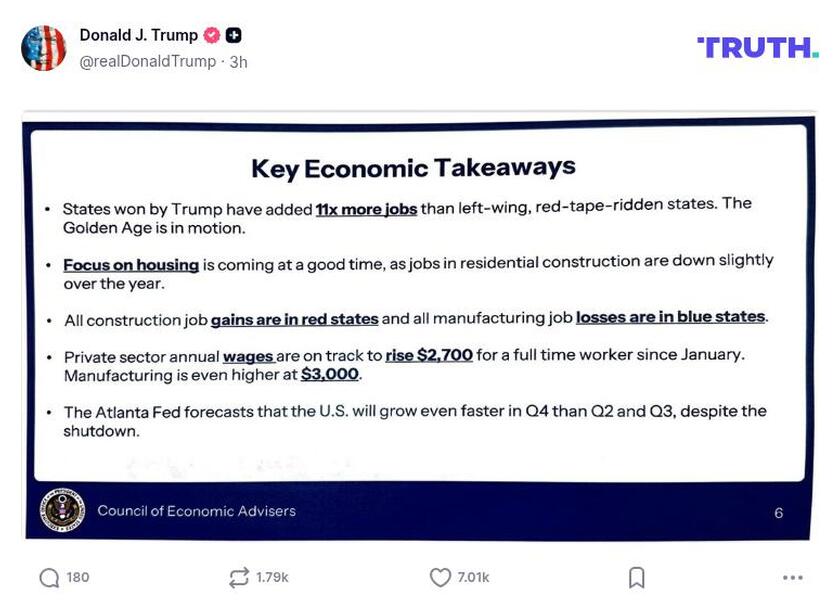Click the red verified badge
Viewport: 840px width, 615px height.
[211, 36]
